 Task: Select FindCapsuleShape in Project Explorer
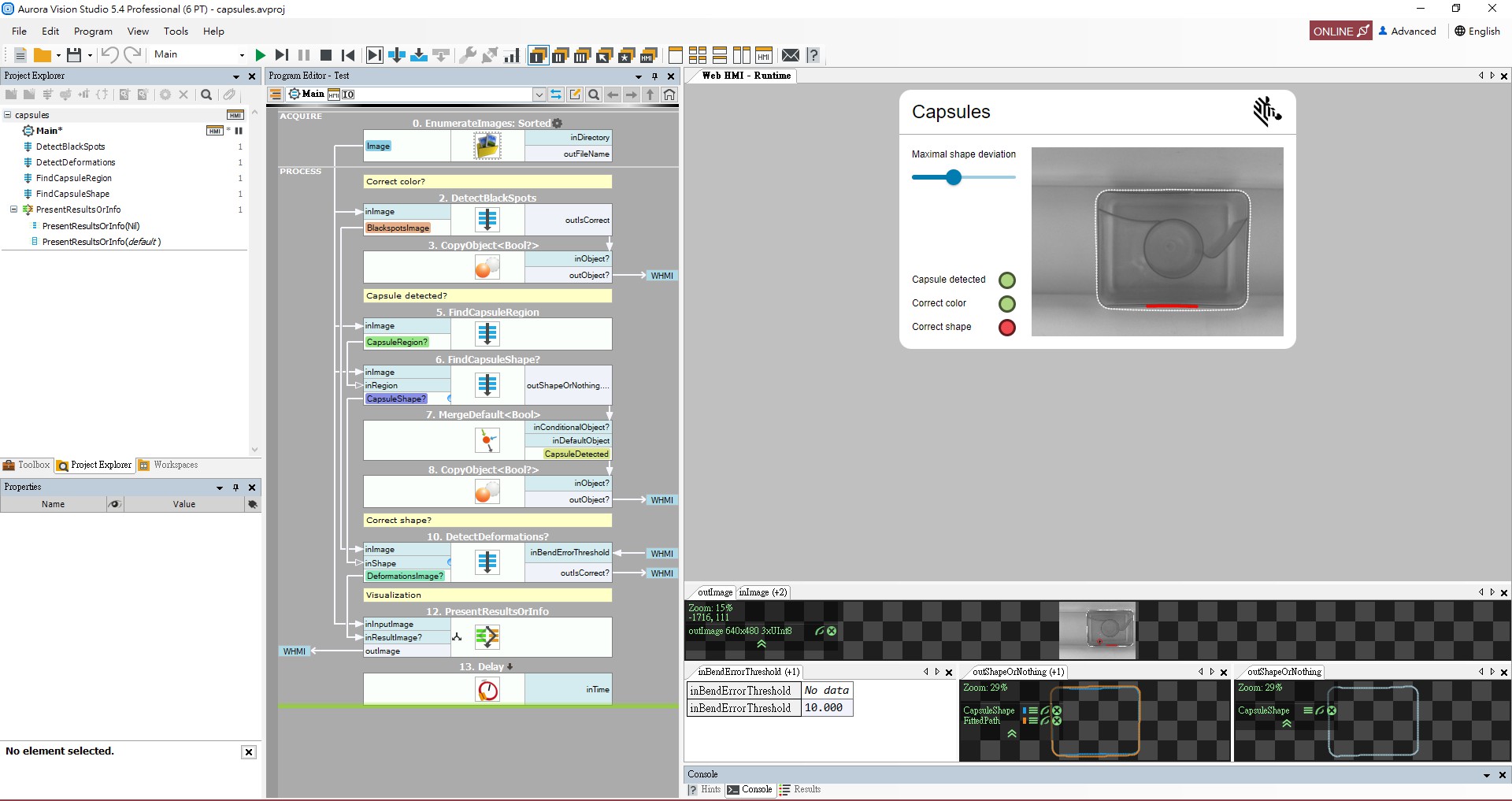tap(72, 194)
